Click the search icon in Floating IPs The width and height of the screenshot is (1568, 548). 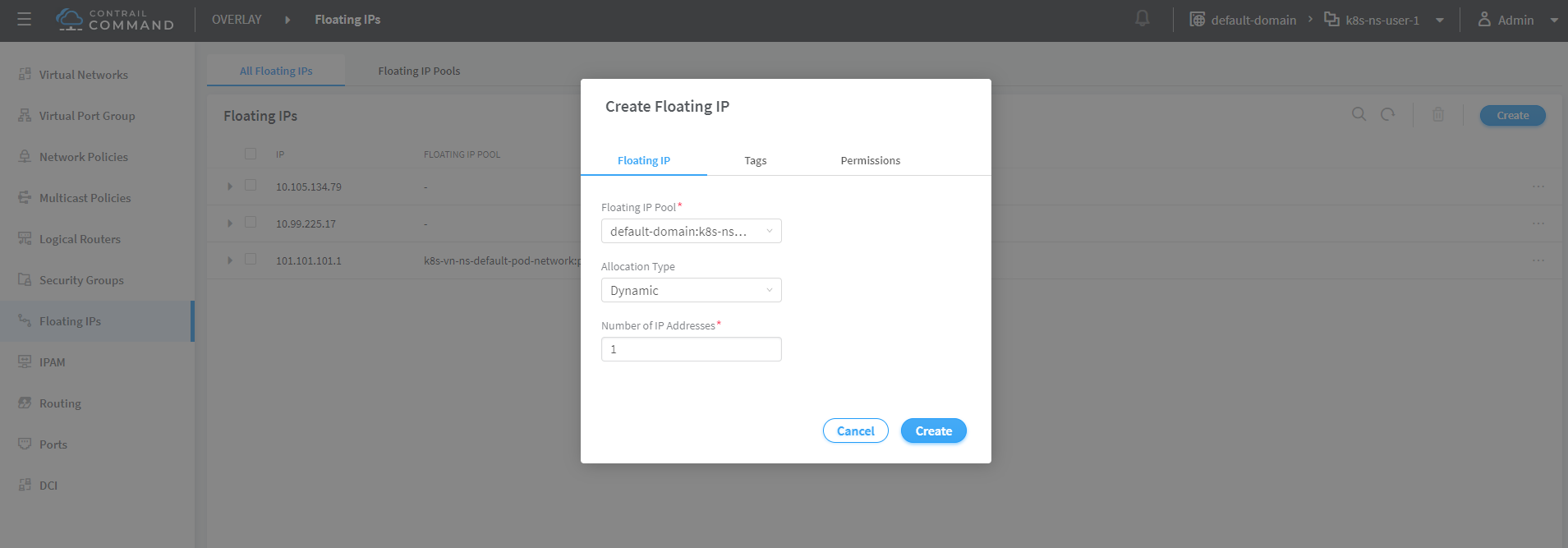click(x=1359, y=114)
